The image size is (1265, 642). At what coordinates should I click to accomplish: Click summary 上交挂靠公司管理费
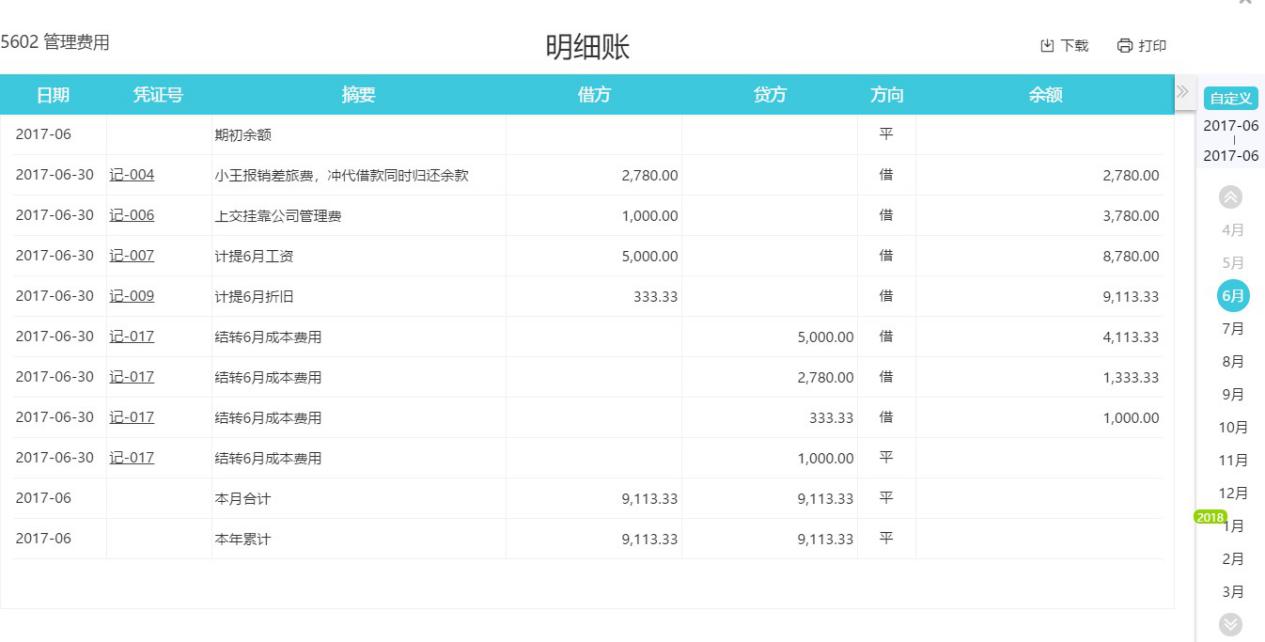click(x=278, y=216)
